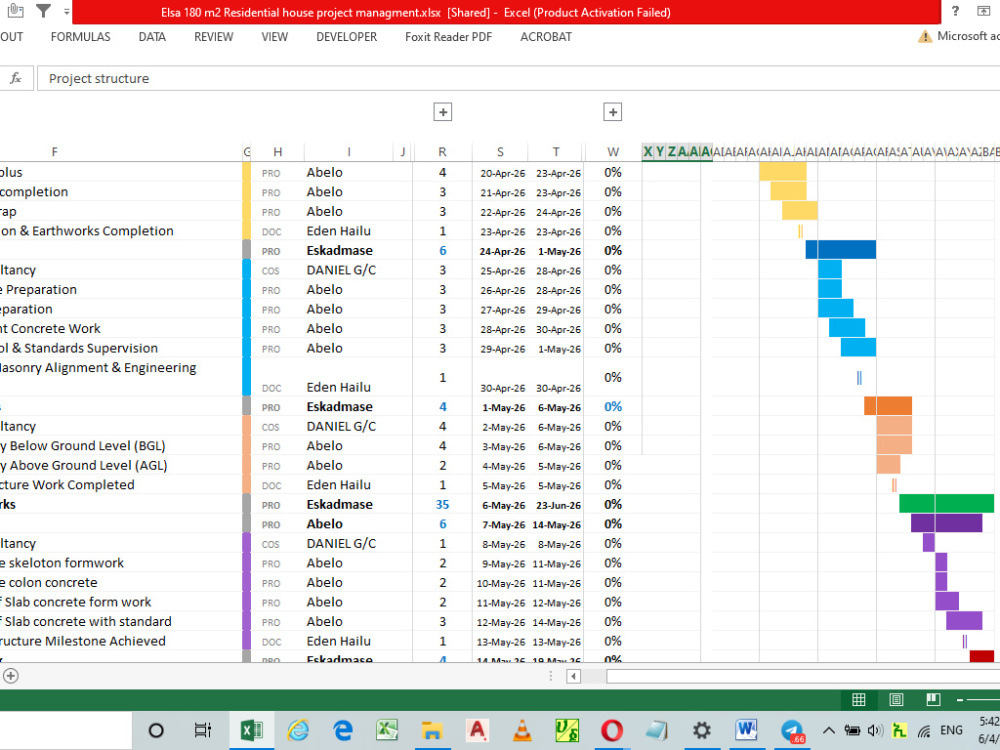This screenshot has height=750, width=1000.
Task: Select column T header
Action: coord(555,152)
